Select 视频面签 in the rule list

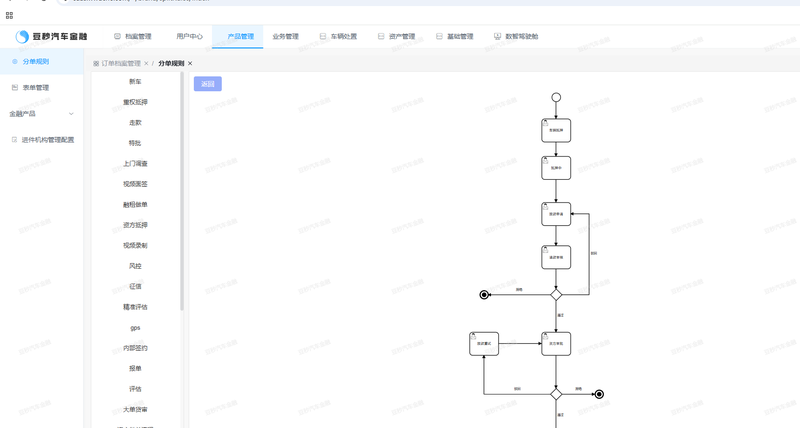[135, 184]
